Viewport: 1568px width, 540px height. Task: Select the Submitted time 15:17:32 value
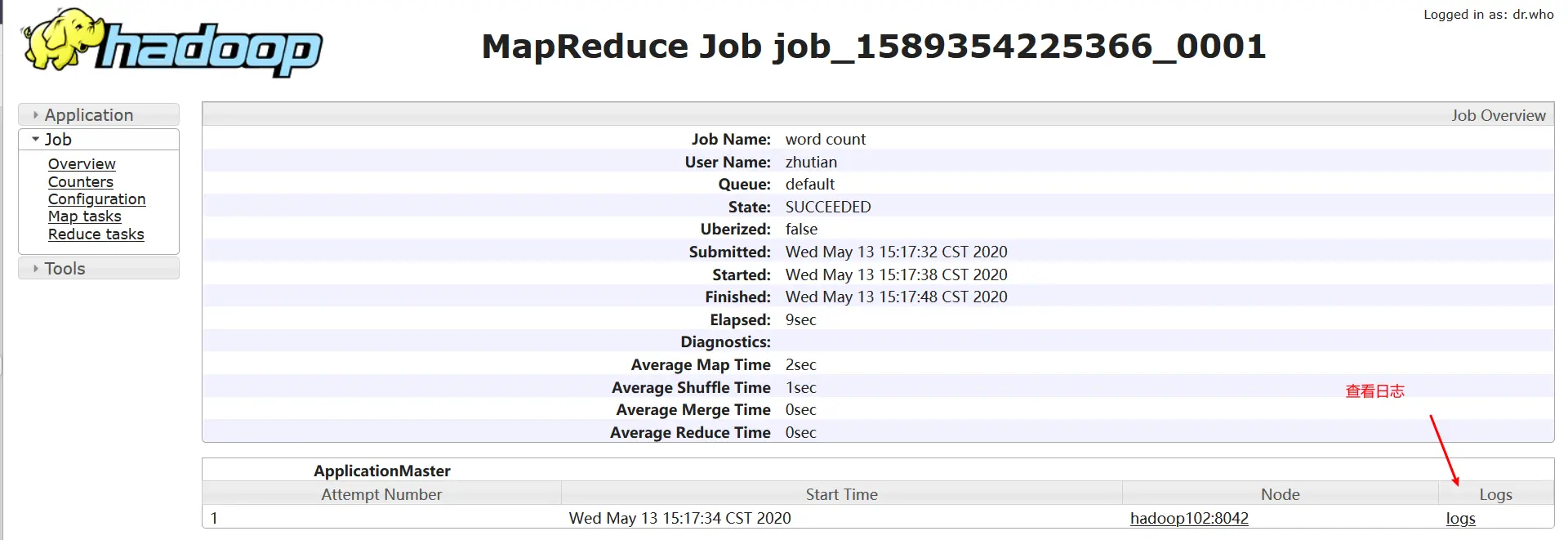click(897, 252)
